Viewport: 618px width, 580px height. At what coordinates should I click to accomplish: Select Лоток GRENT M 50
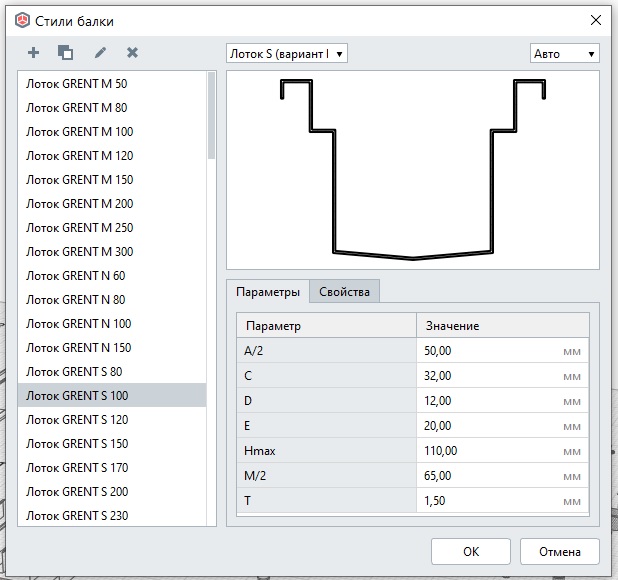112,84
